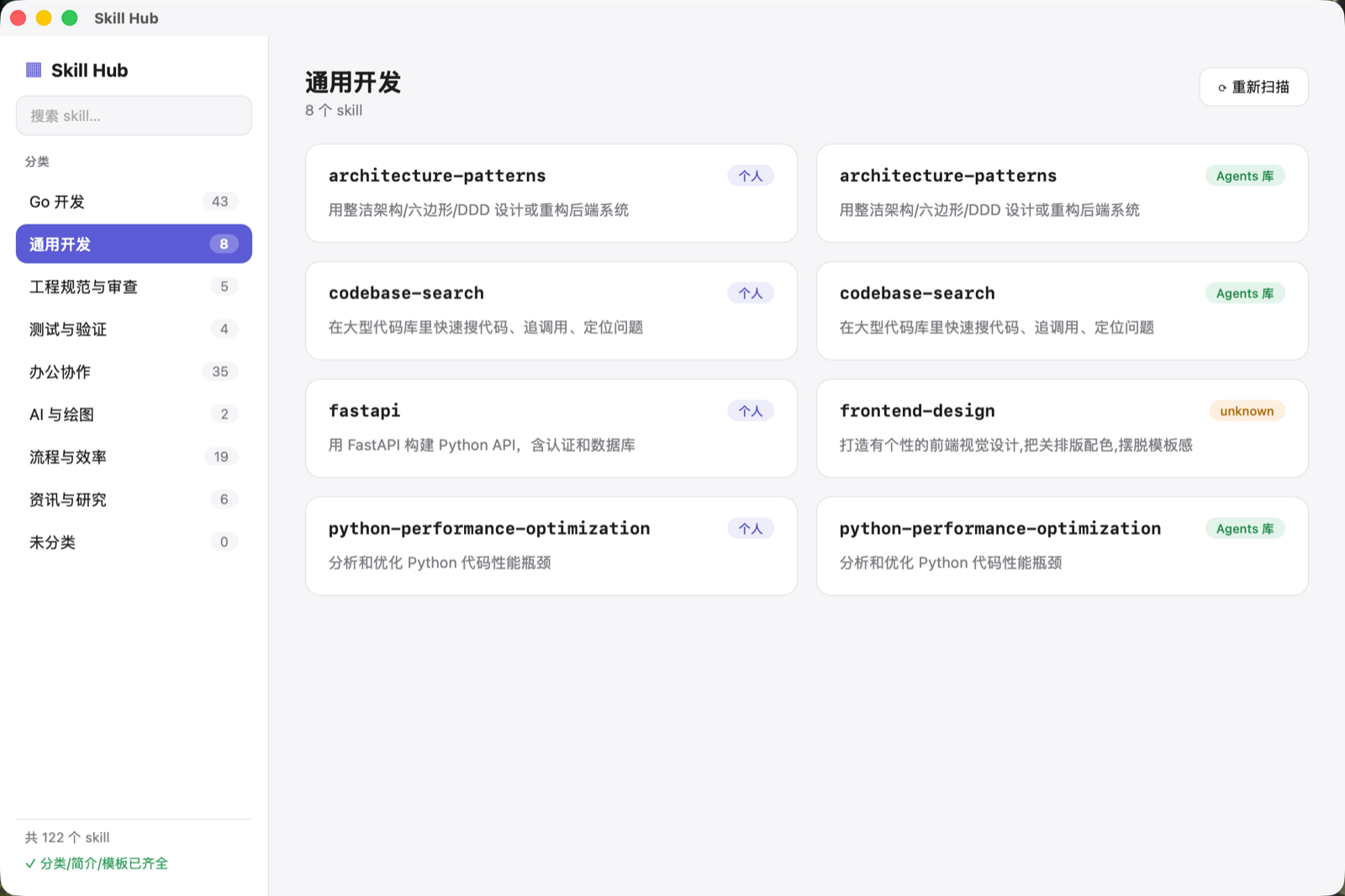Select the AI 与绘图 category
This screenshot has height=896, width=1345.
click(x=134, y=414)
